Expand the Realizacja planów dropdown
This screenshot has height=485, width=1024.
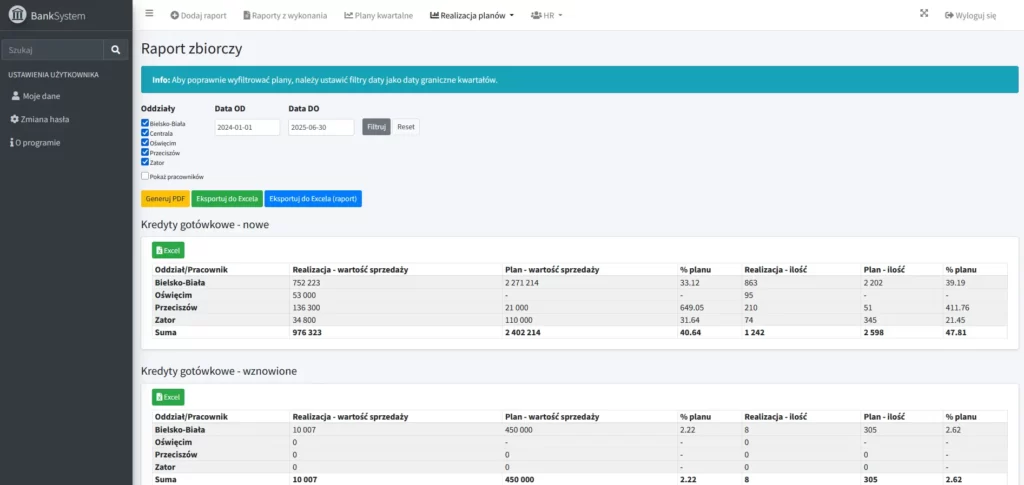tap(472, 15)
